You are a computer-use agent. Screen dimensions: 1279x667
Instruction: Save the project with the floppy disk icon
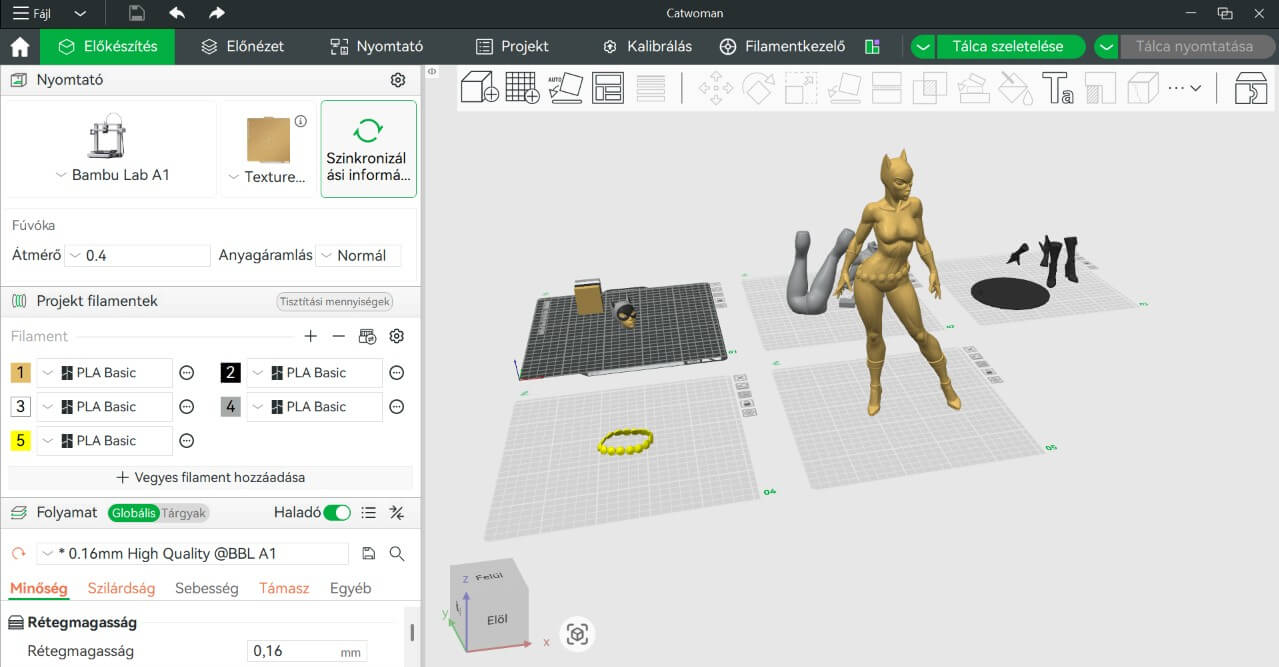[x=137, y=13]
